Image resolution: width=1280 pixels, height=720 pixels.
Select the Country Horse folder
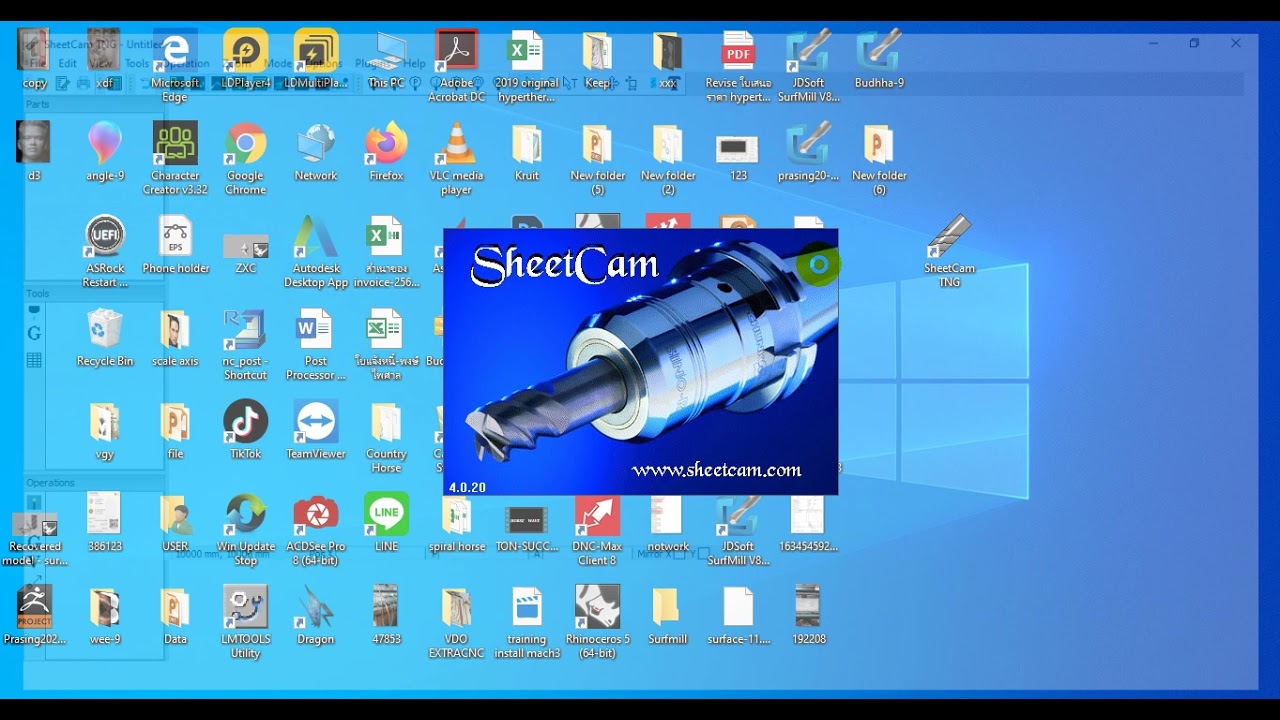(386, 437)
